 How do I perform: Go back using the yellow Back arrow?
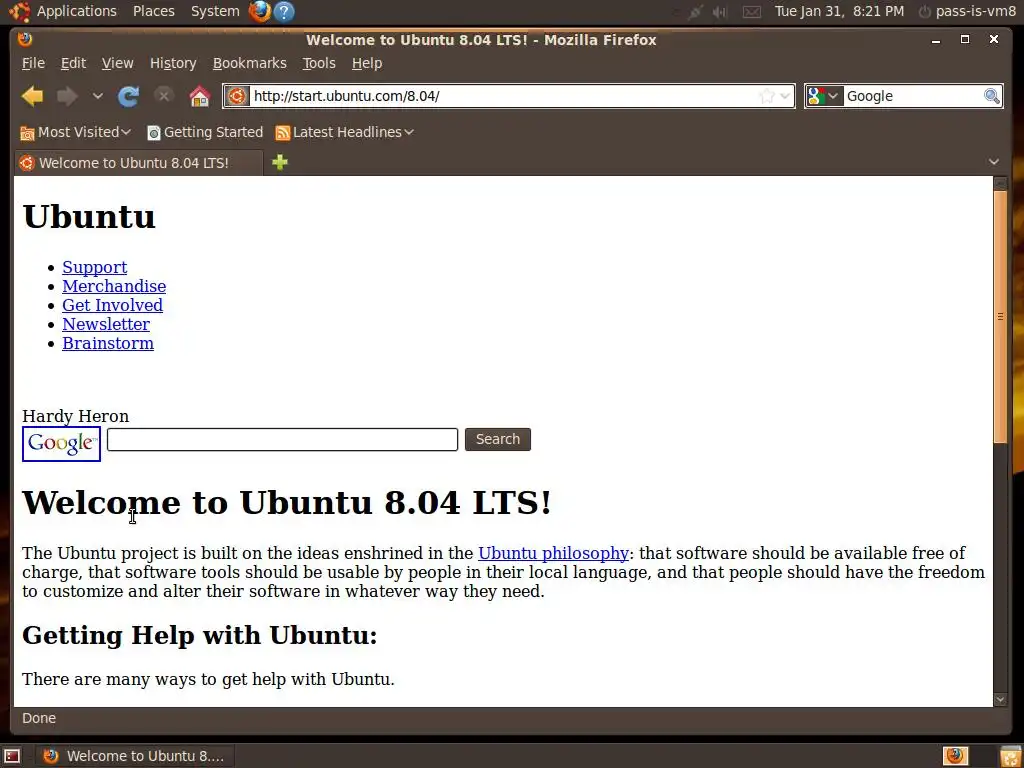pos(32,96)
